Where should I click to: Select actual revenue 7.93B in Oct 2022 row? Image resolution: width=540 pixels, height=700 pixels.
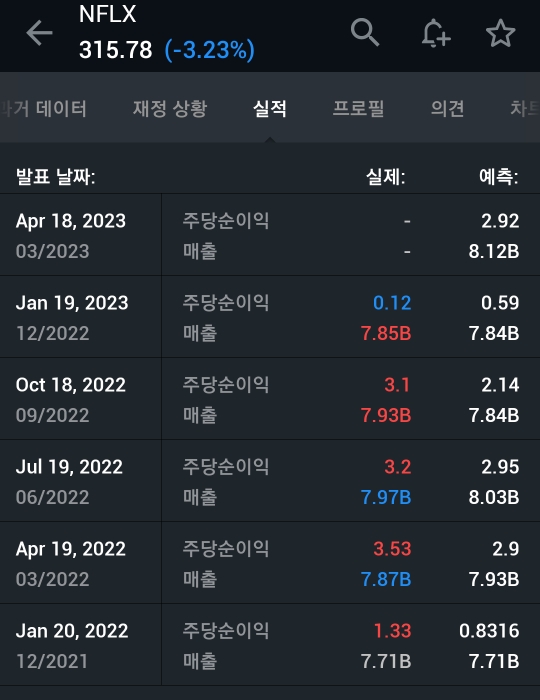tap(386, 416)
